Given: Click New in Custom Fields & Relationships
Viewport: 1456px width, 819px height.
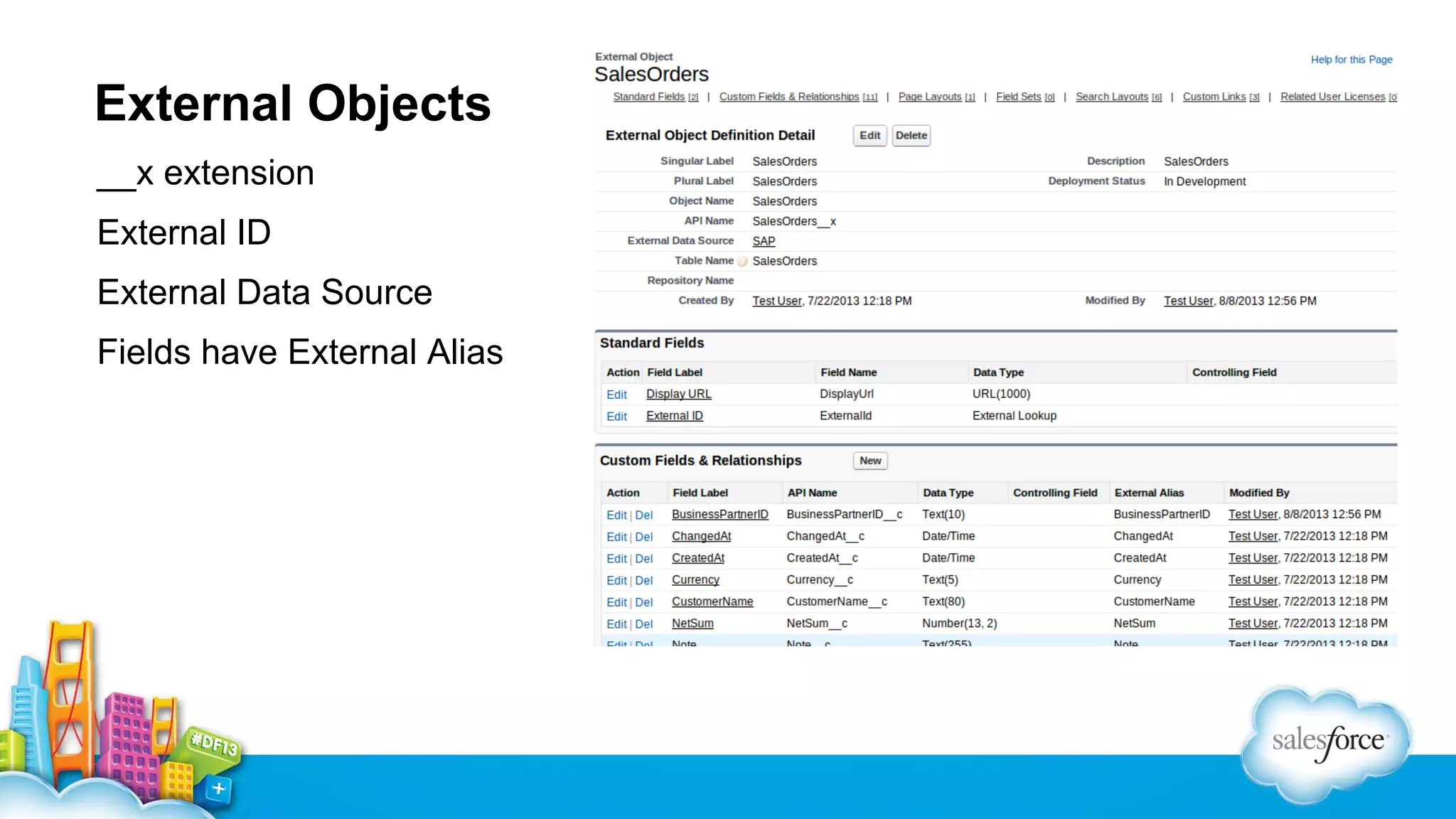Looking at the screenshot, I should [x=870, y=461].
